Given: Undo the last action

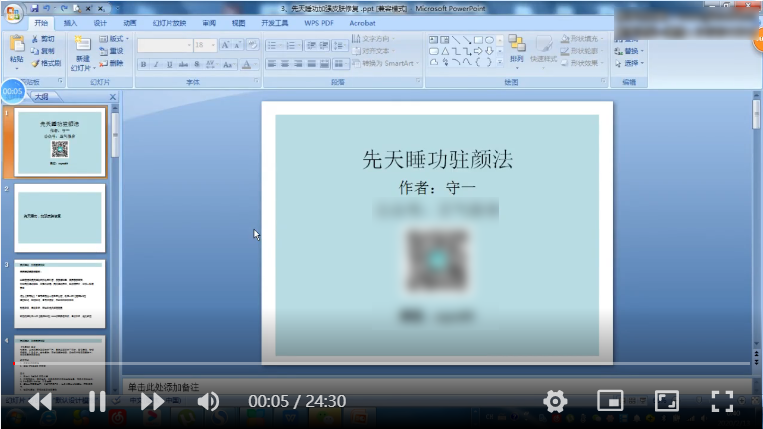Looking at the screenshot, I should point(47,8).
